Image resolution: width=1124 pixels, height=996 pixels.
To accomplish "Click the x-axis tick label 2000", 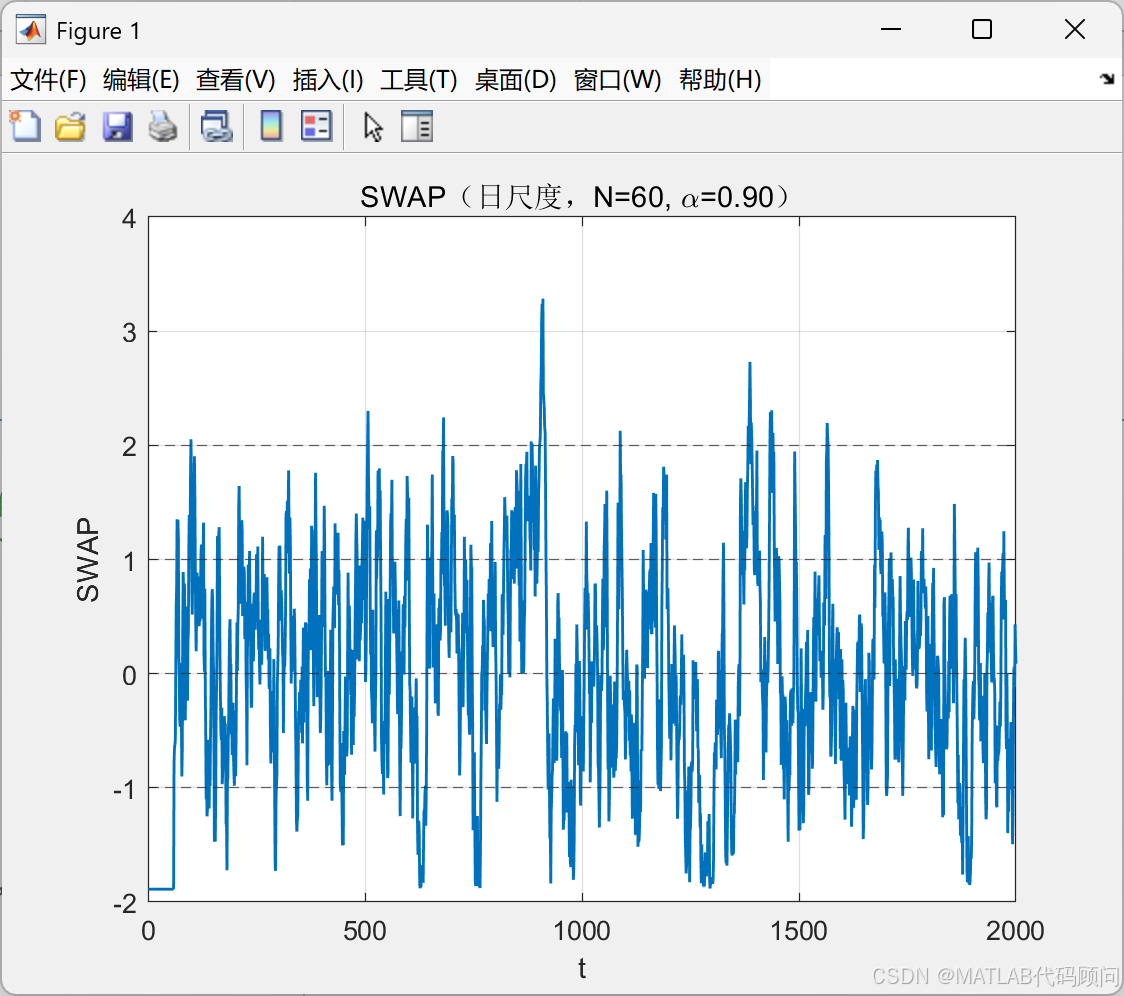I will tap(1014, 931).
